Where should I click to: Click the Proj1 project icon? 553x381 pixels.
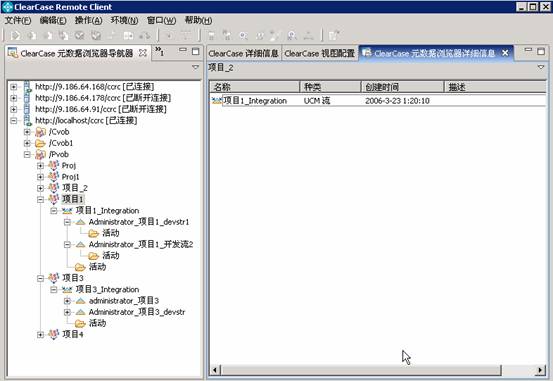coord(54,177)
